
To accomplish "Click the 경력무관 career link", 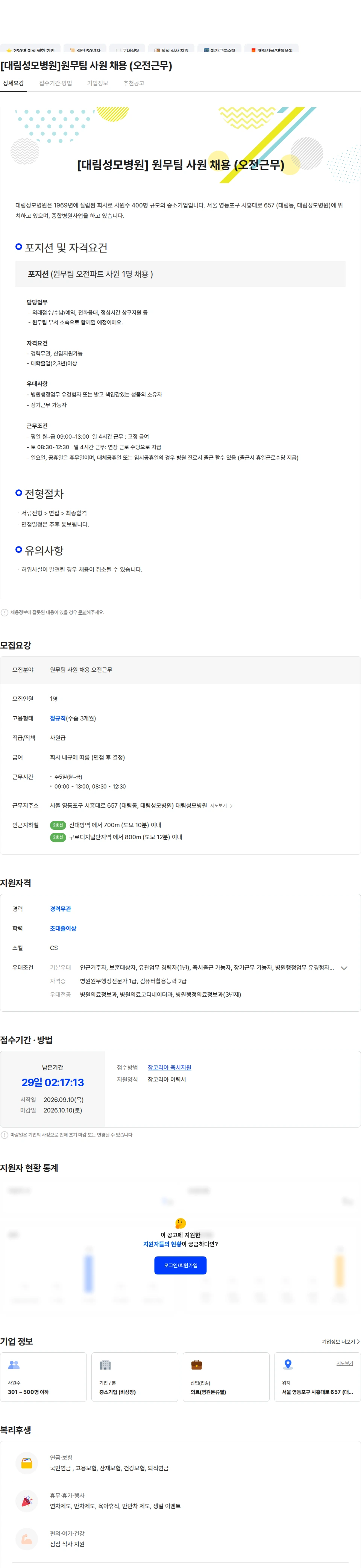I will 60,909.
